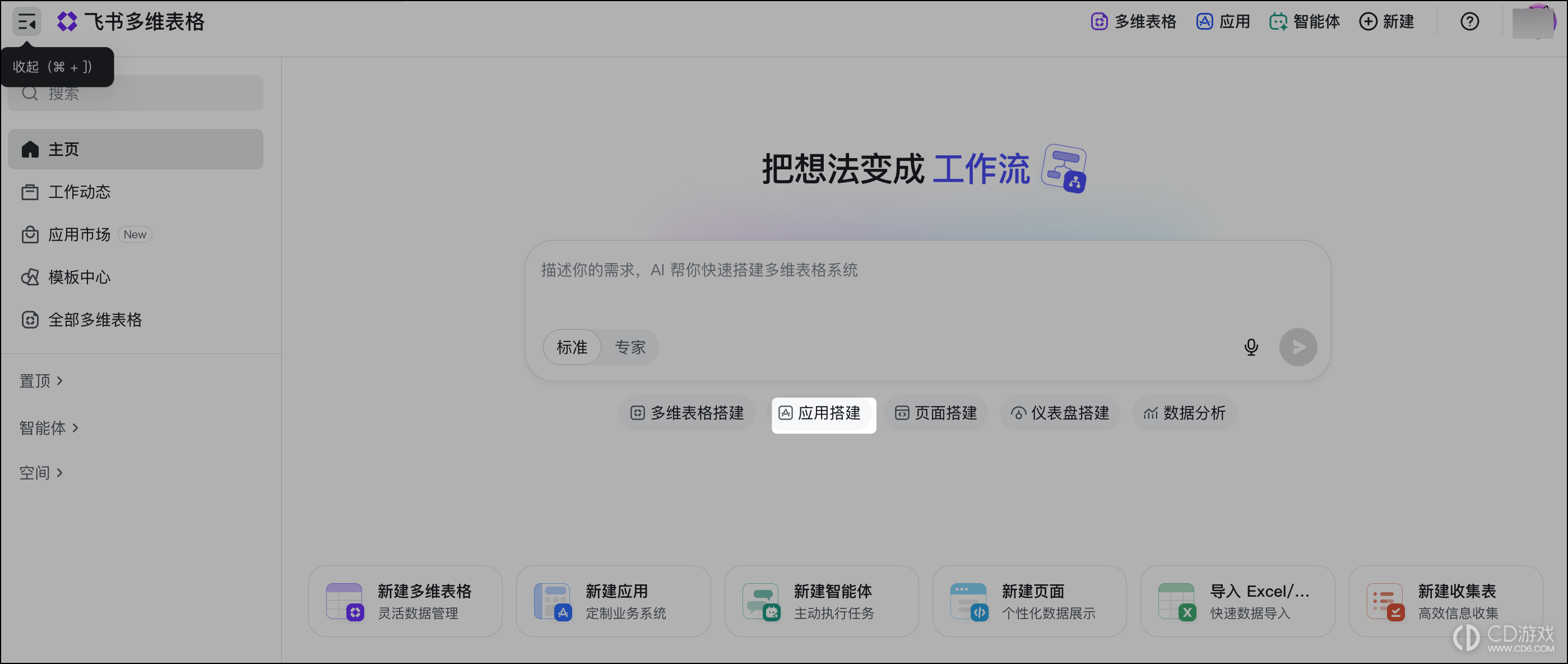Open 主页 from the sidebar
This screenshot has width=1568, height=664.
(135, 149)
